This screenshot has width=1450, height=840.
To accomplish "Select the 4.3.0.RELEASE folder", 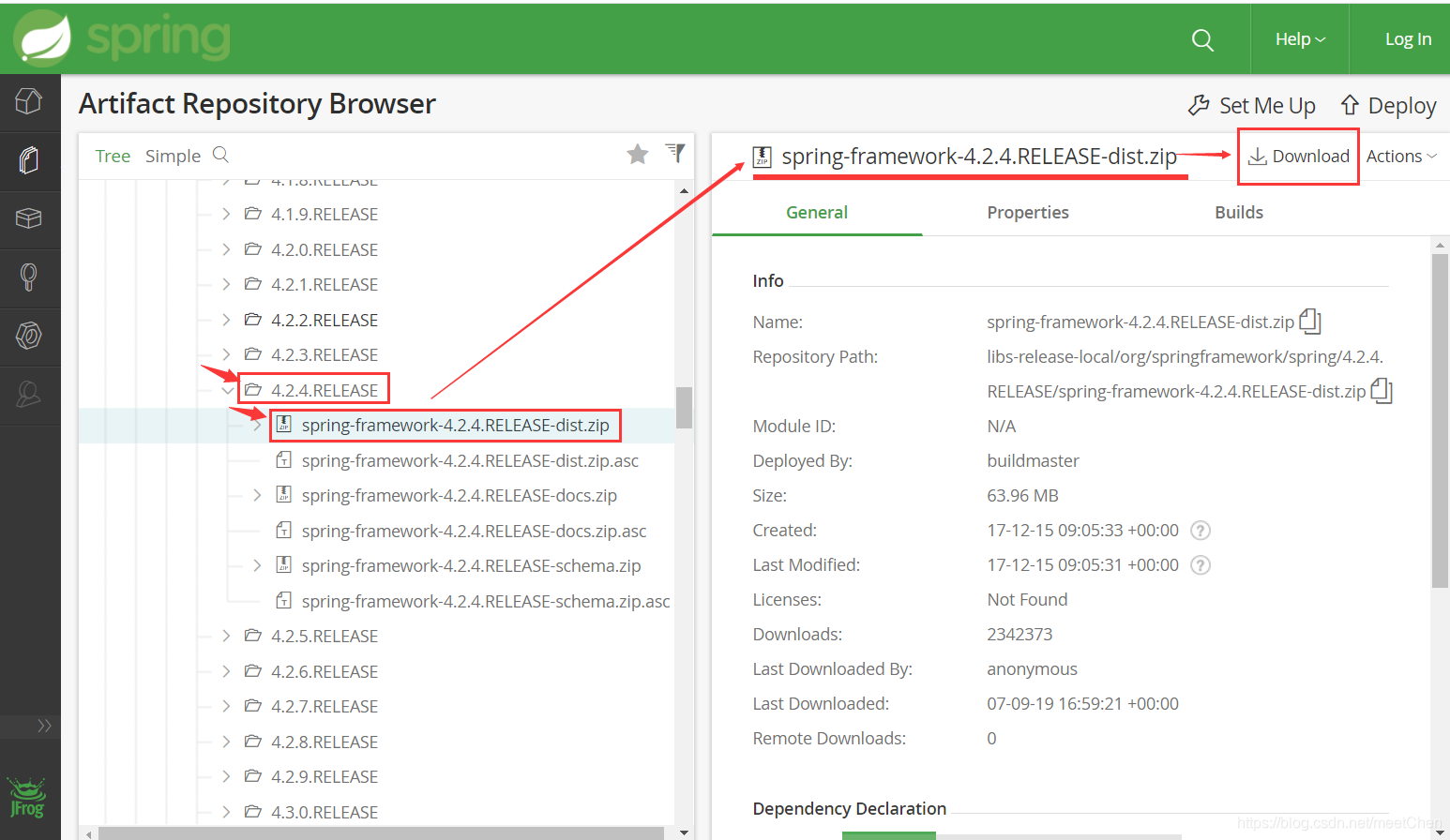I will point(325,812).
